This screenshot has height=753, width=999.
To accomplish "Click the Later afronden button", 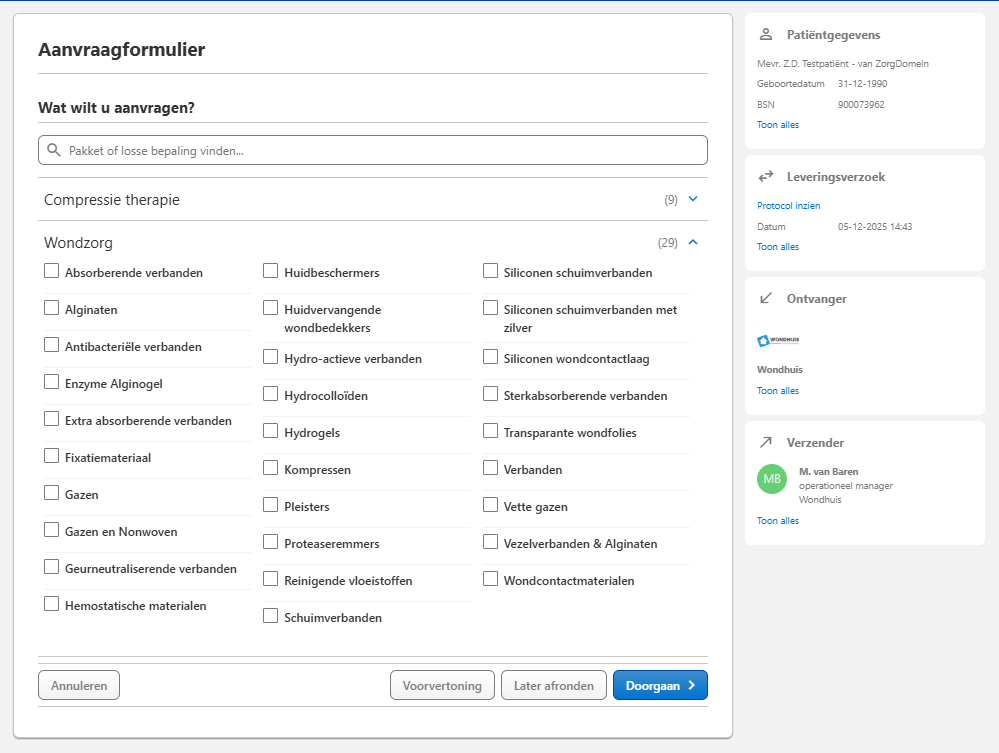I will (x=553, y=685).
